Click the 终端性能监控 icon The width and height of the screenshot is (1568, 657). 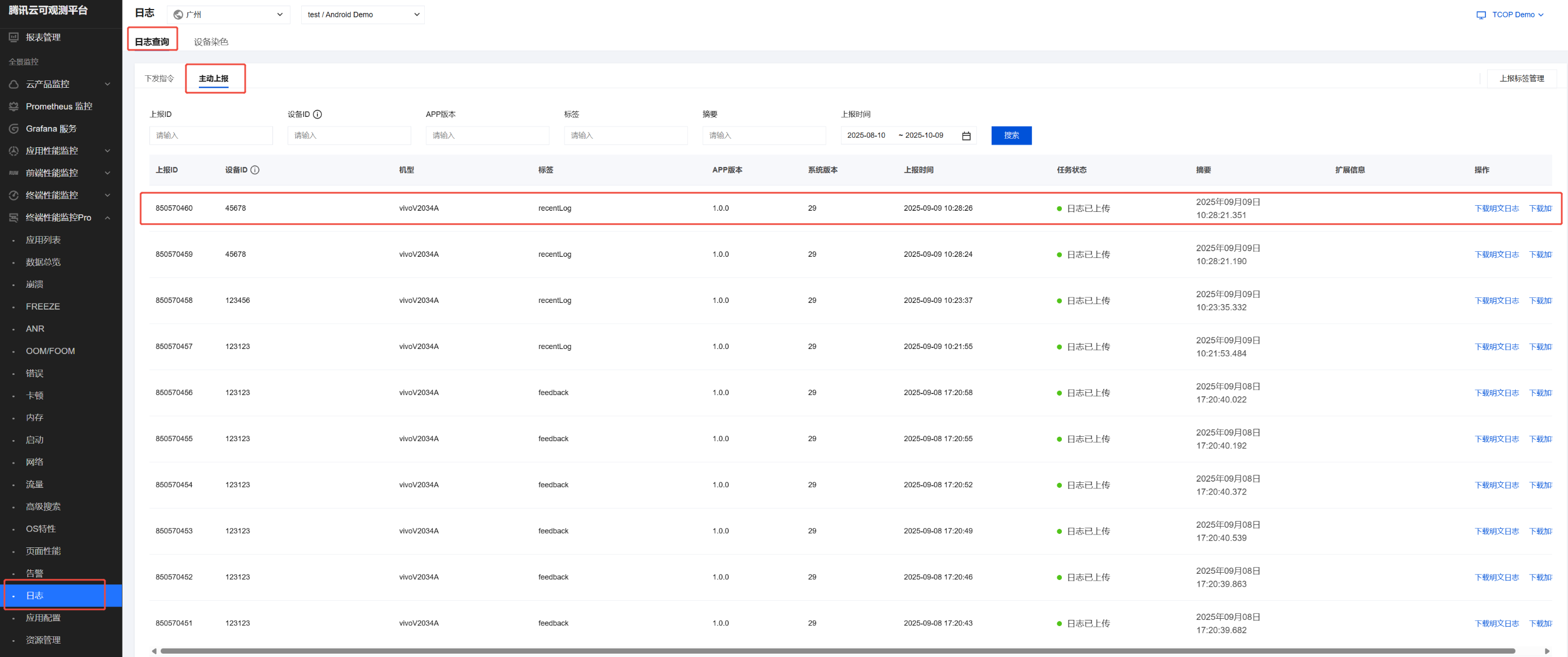[13, 196]
